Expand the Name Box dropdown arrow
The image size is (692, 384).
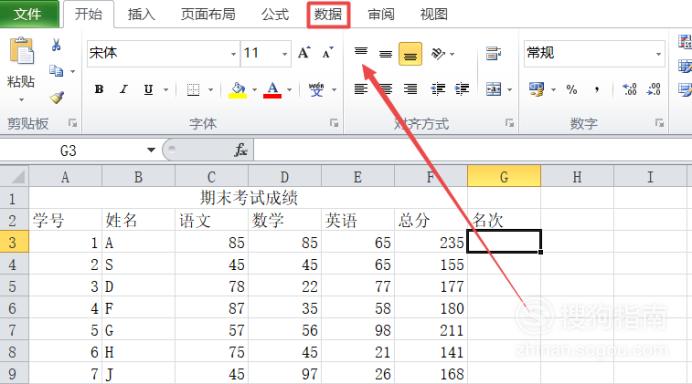151,150
